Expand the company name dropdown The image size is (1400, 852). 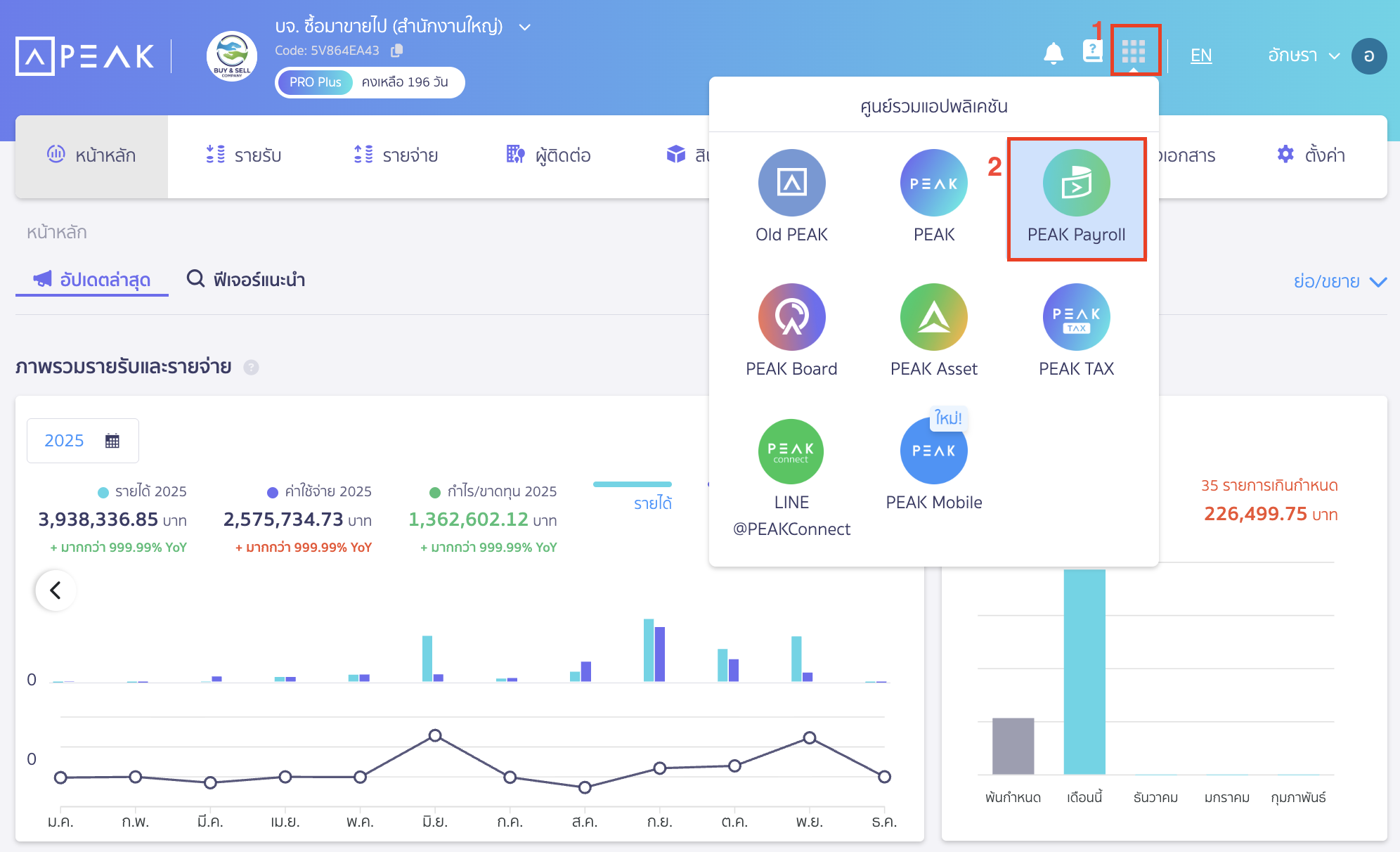pos(523,26)
